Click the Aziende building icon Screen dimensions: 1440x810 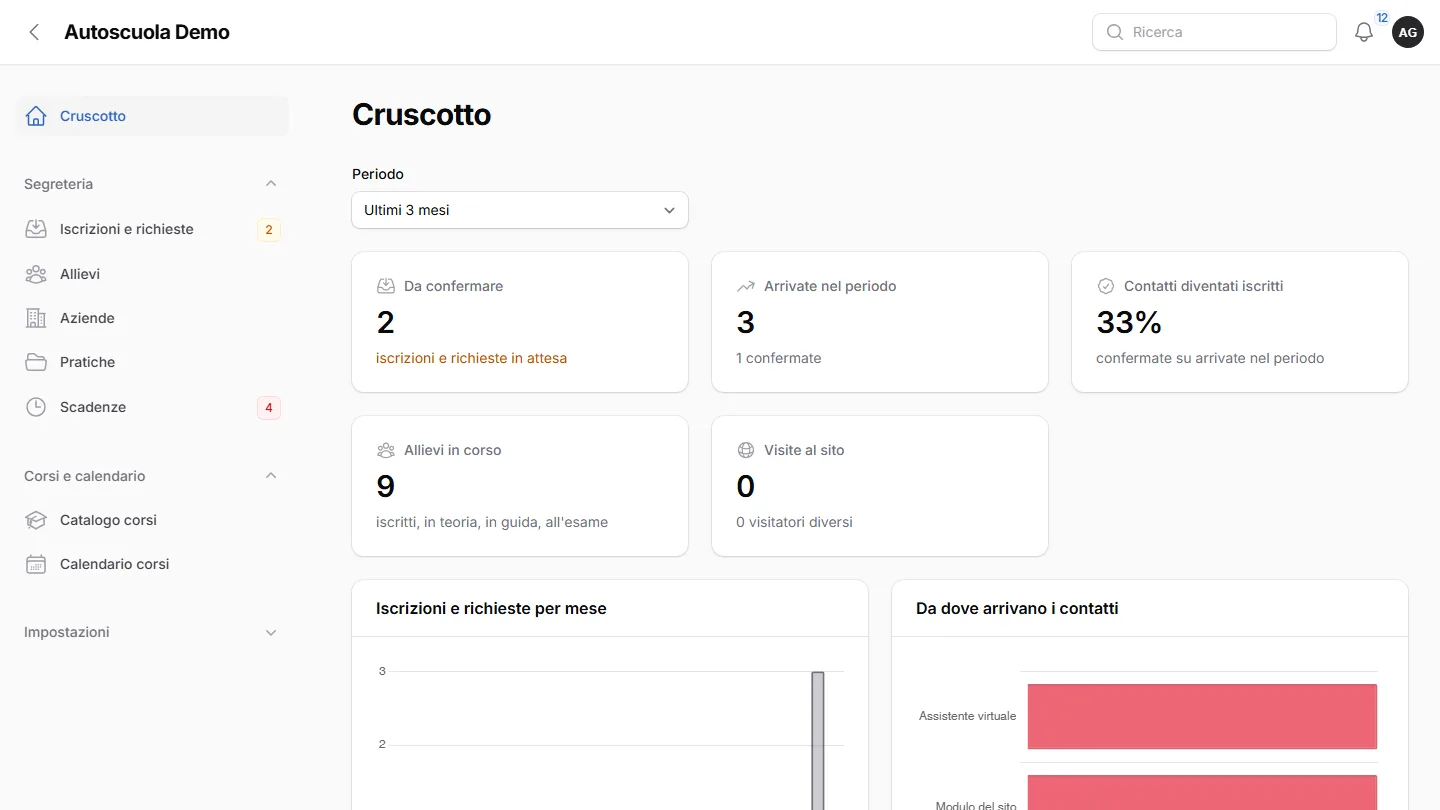(x=36, y=318)
